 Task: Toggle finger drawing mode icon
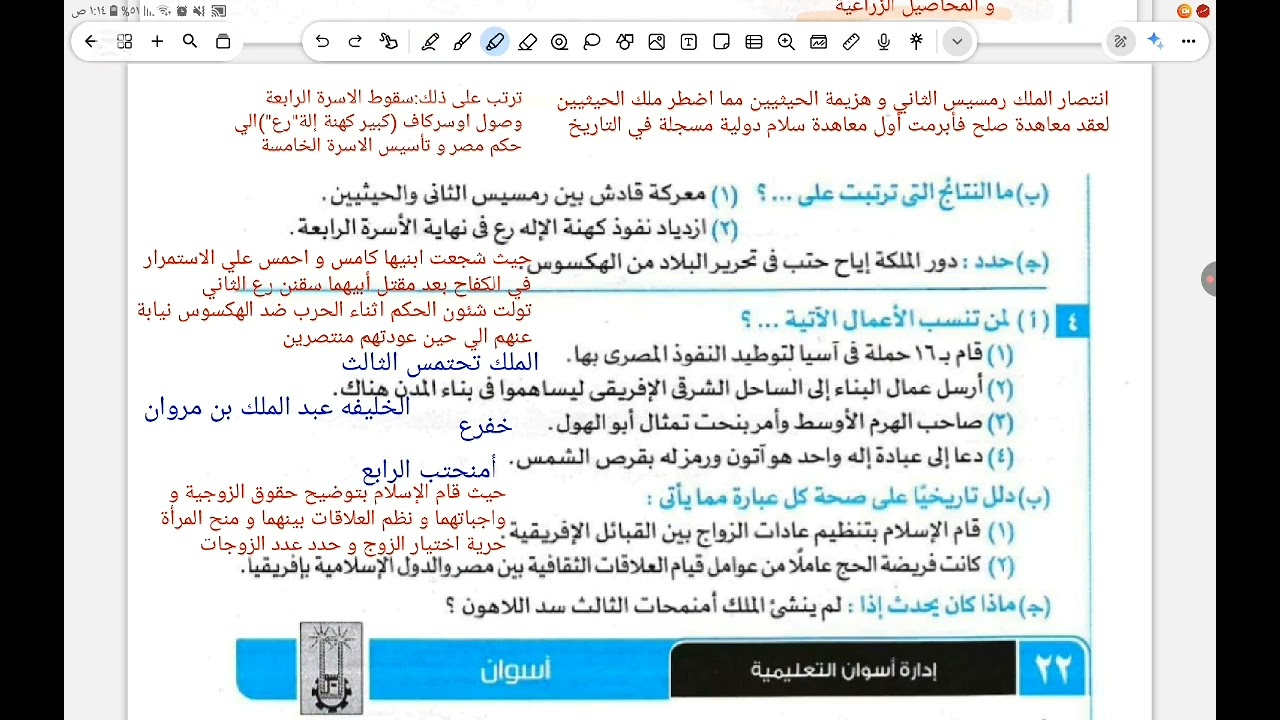tap(389, 42)
